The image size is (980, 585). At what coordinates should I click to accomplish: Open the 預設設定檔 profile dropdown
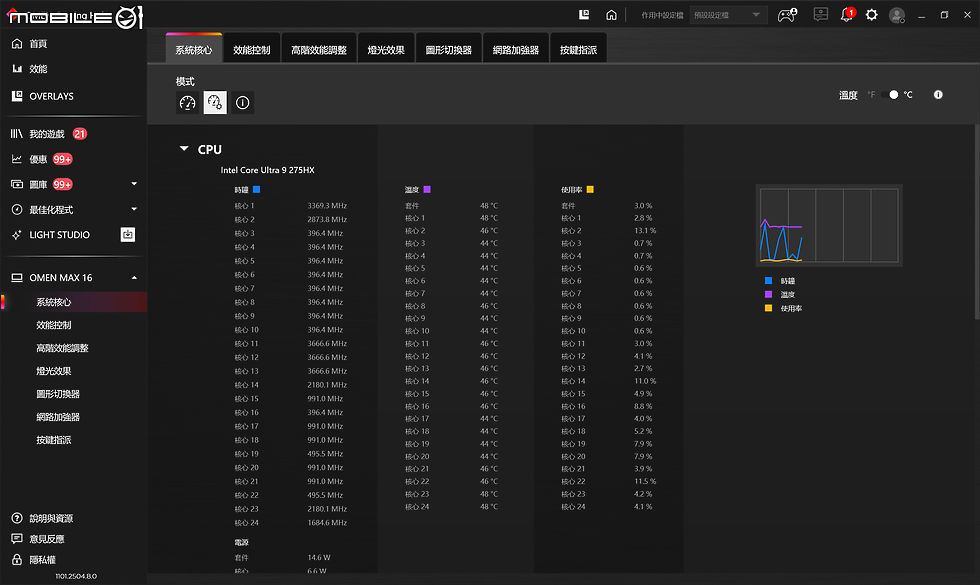pyautogui.click(x=729, y=15)
